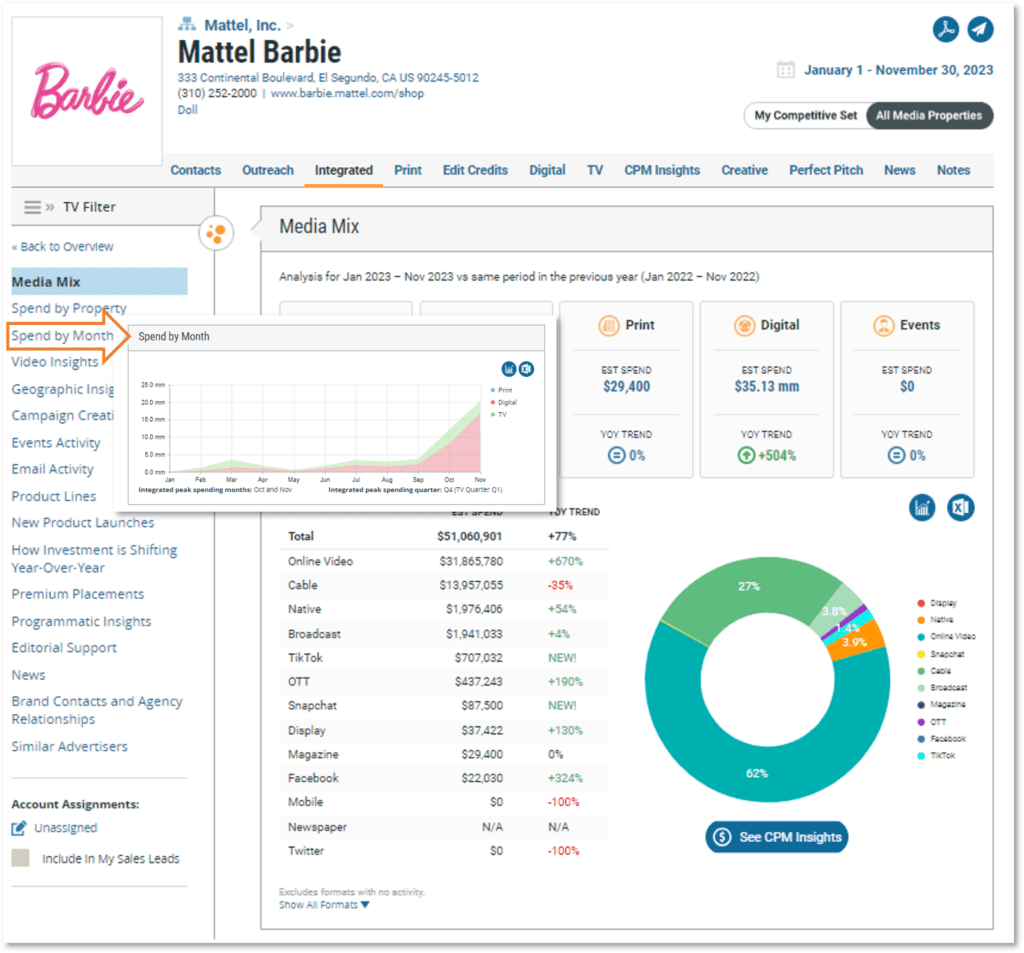Click the paper plane send icon
The height and width of the screenshot is (953, 1024).
click(x=980, y=29)
